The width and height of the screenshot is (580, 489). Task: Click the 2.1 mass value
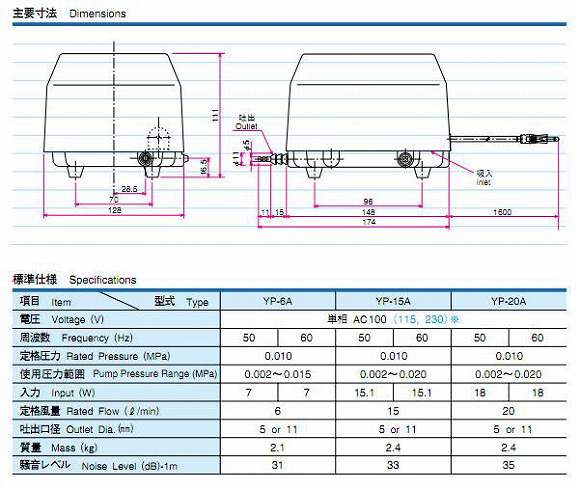(277, 448)
